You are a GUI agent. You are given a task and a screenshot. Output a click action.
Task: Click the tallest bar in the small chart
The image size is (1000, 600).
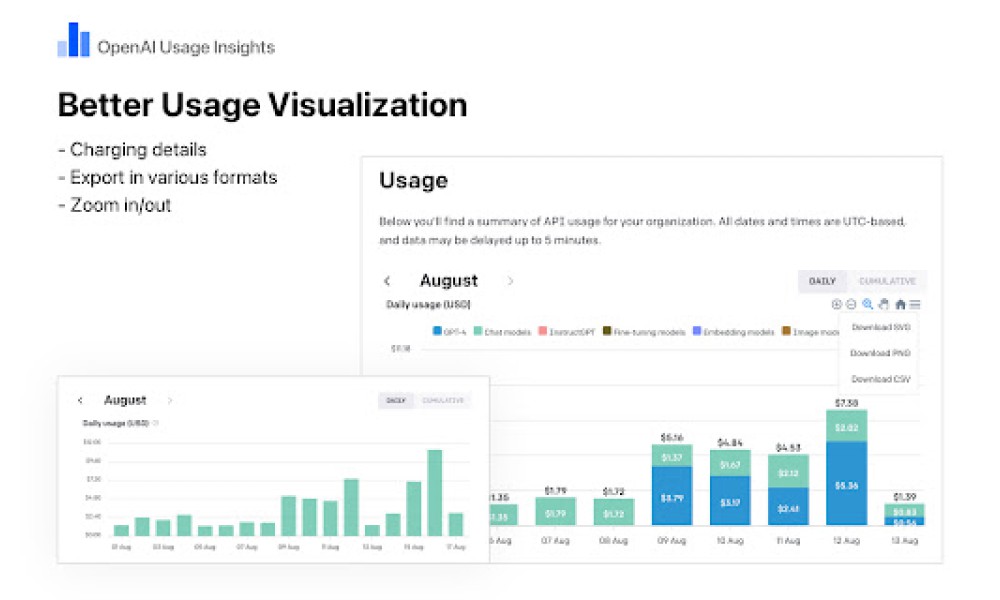tap(435, 492)
